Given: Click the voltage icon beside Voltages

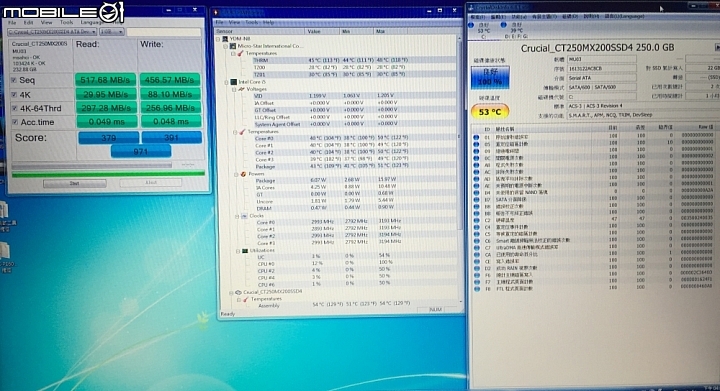Looking at the screenshot, I should (241, 89).
